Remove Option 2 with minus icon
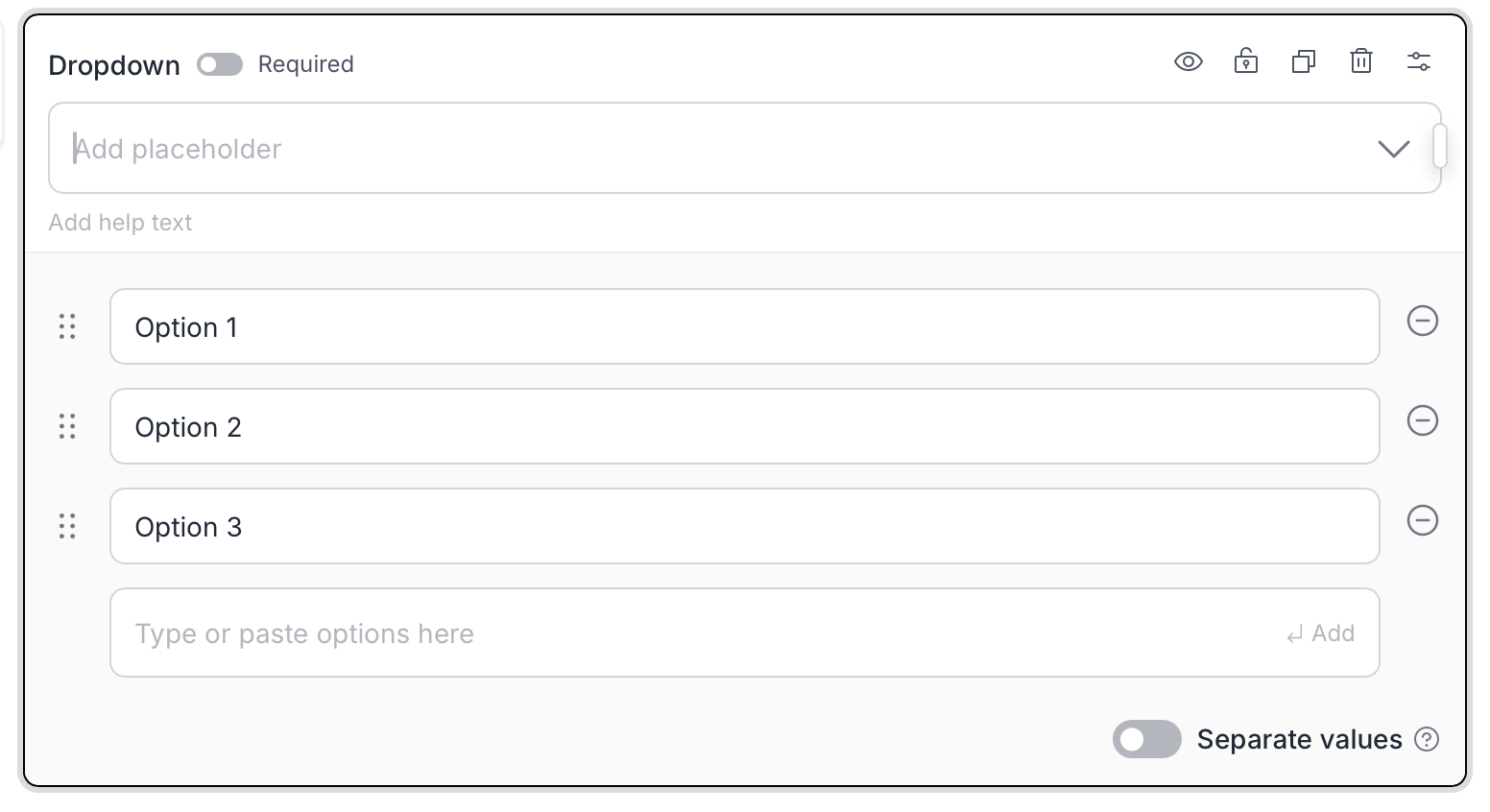This screenshot has height=812, width=1490. click(1422, 420)
